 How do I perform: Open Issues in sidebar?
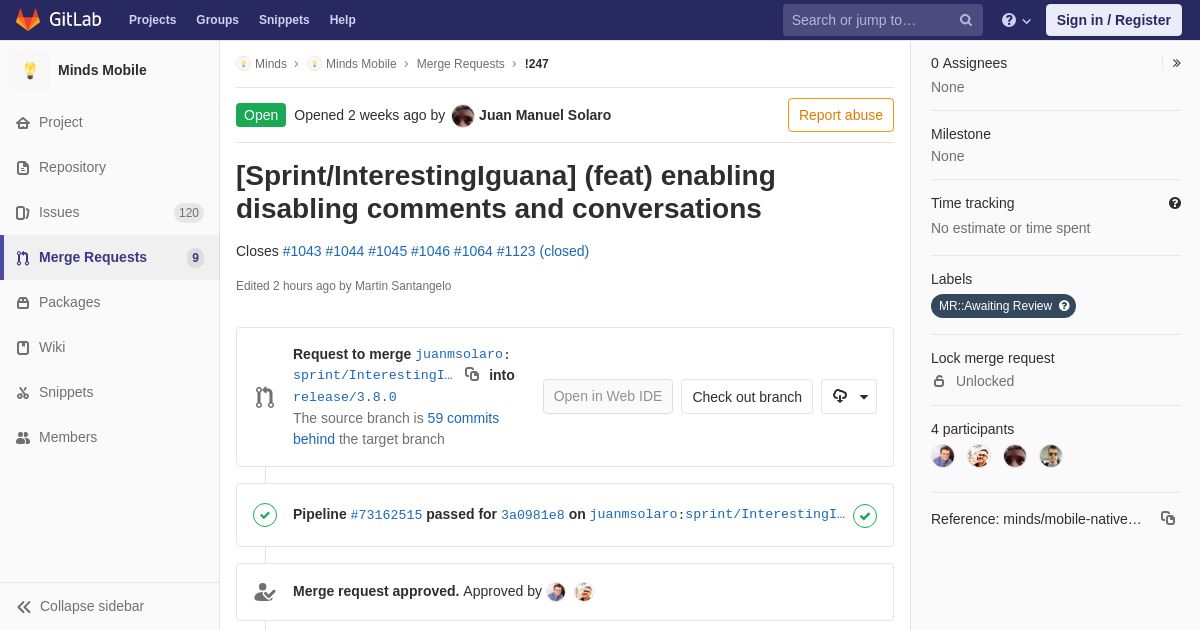click(110, 212)
